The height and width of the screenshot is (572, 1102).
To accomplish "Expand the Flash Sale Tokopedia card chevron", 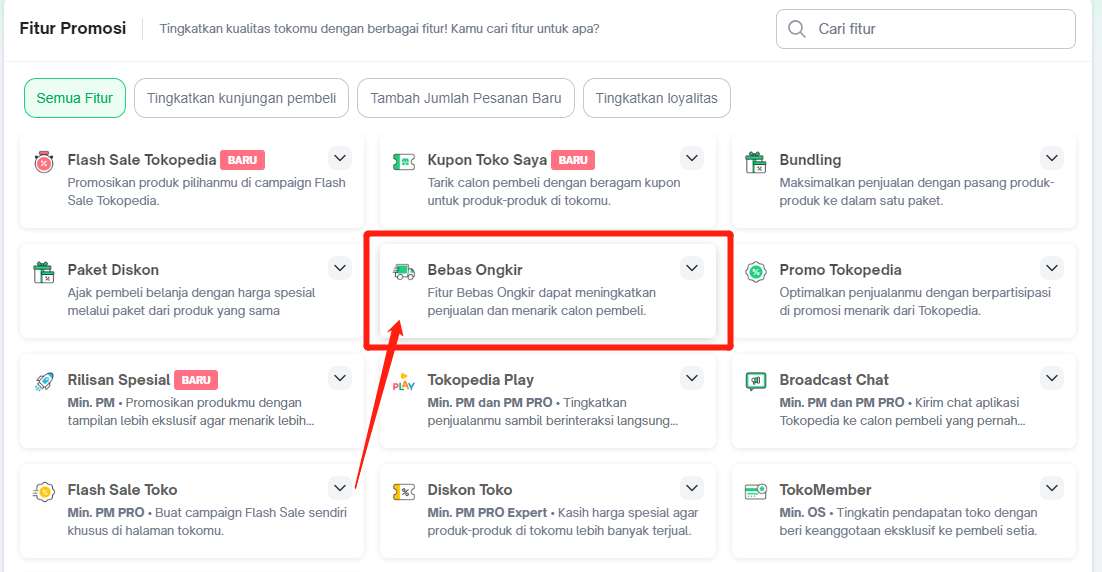I will (x=340, y=158).
